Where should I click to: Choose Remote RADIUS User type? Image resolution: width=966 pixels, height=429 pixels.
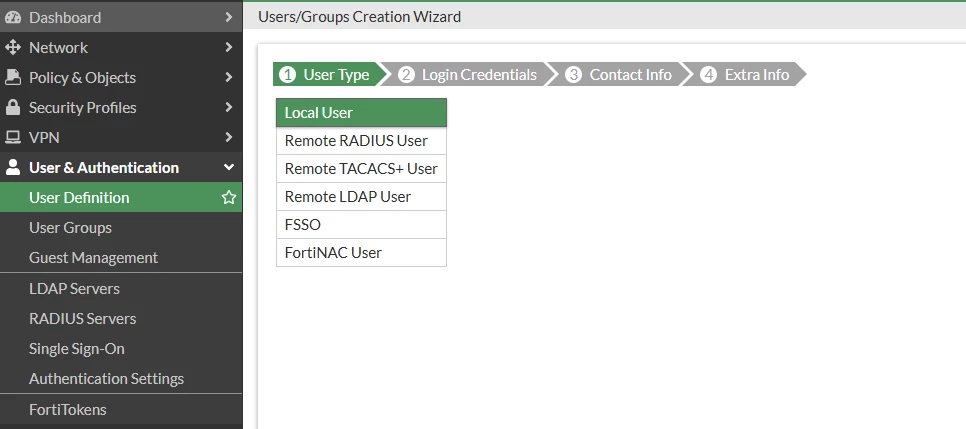click(361, 141)
